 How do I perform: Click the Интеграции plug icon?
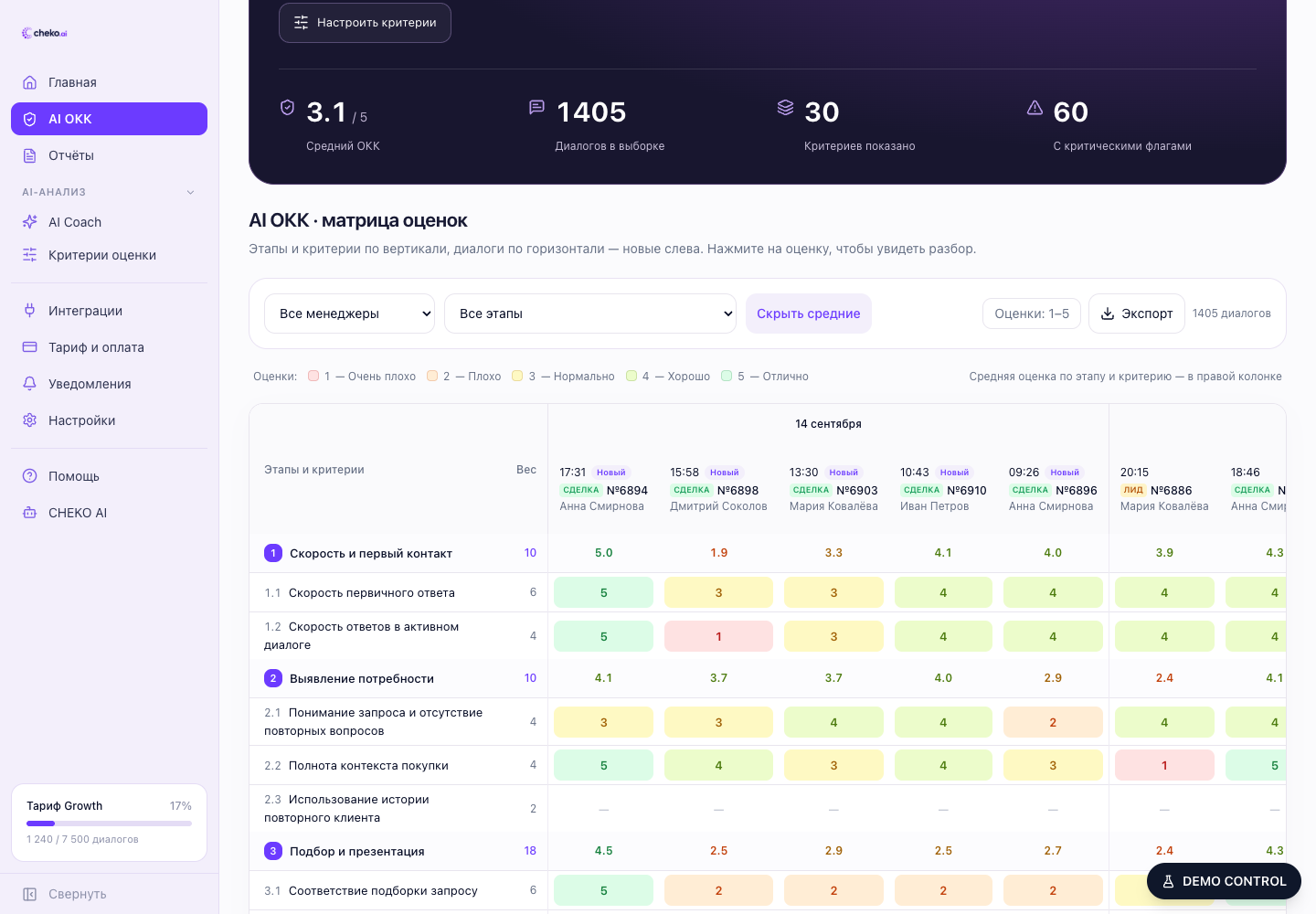(30, 311)
